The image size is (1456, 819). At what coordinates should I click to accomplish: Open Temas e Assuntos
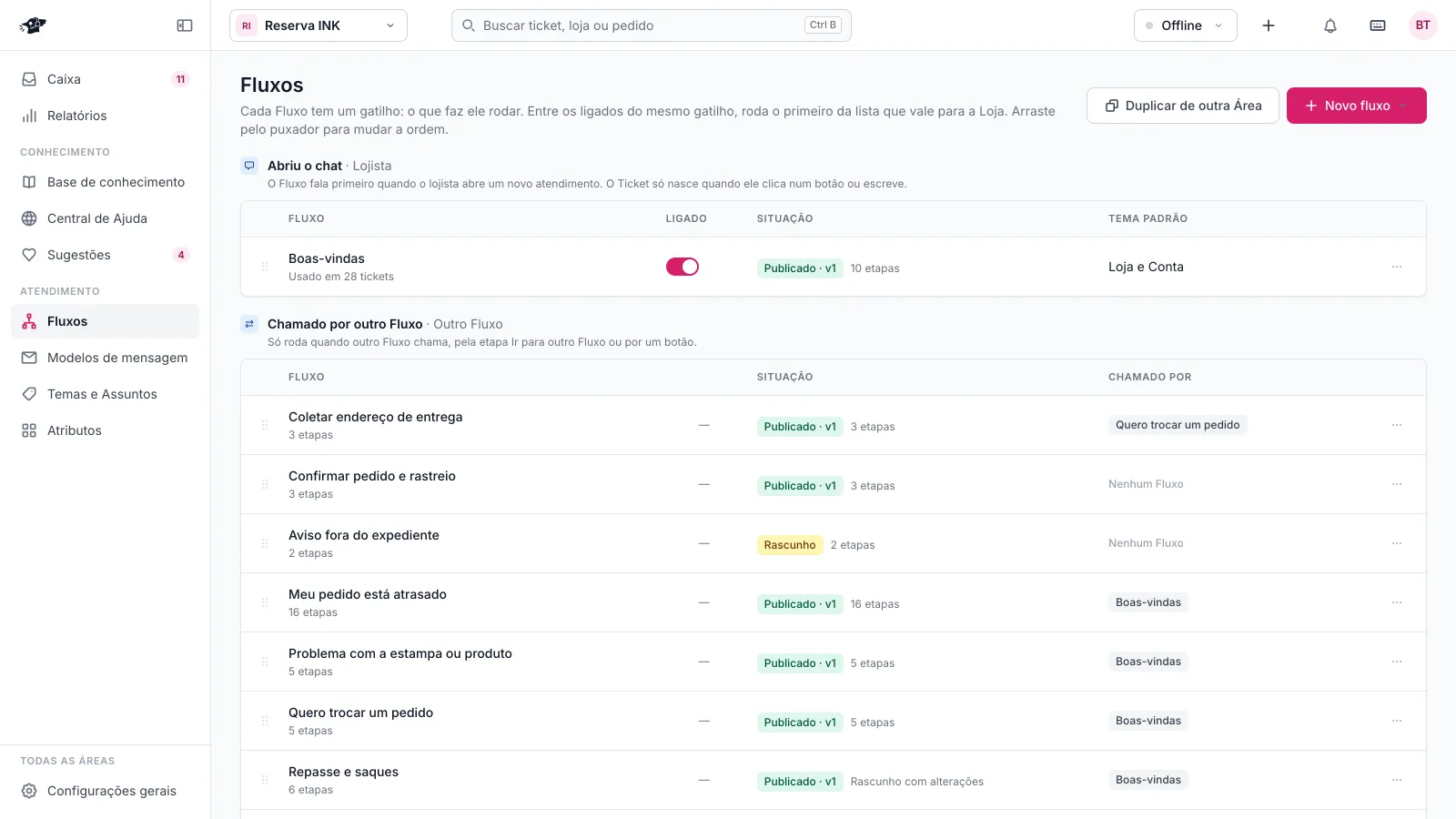point(106,394)
